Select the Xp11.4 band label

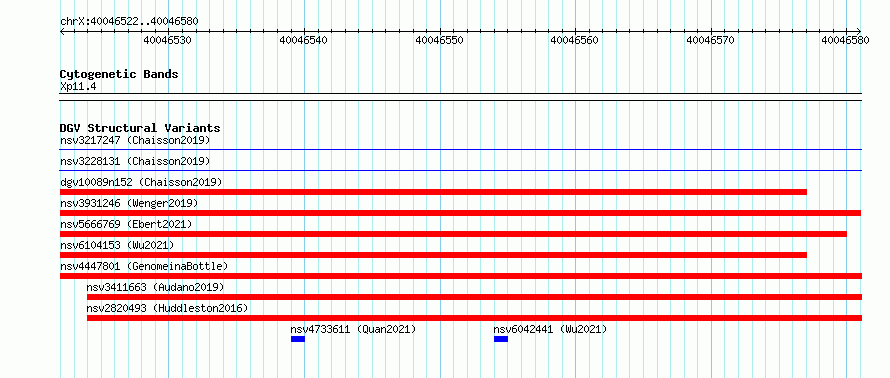click(x=78, y=87)
